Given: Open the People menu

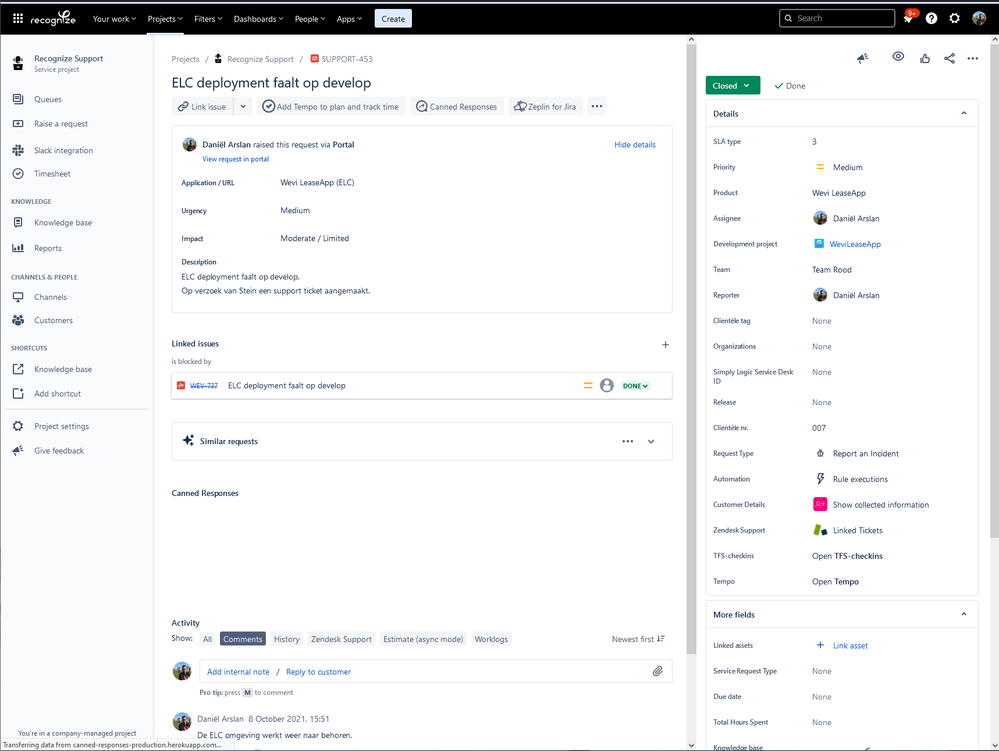Looking at the screenshot, I should [310, 19].
